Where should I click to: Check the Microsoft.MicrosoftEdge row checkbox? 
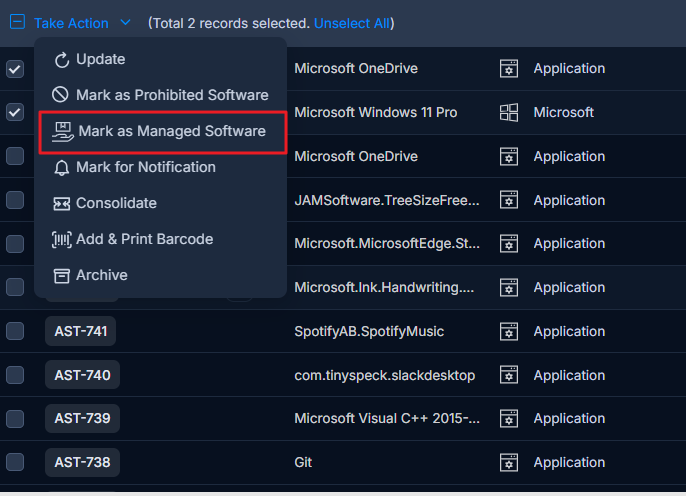(x=15, y=244)
